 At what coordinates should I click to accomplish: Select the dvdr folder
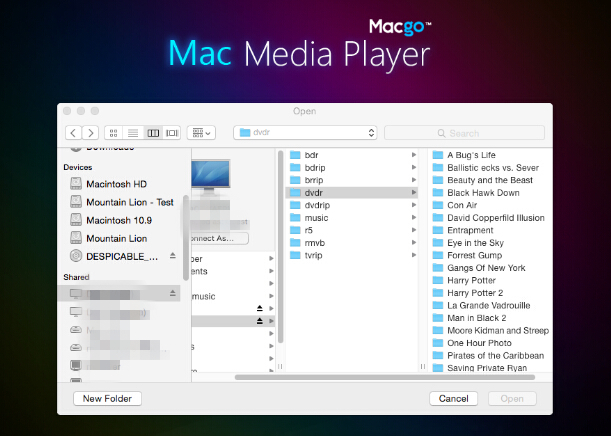point(351,192)
